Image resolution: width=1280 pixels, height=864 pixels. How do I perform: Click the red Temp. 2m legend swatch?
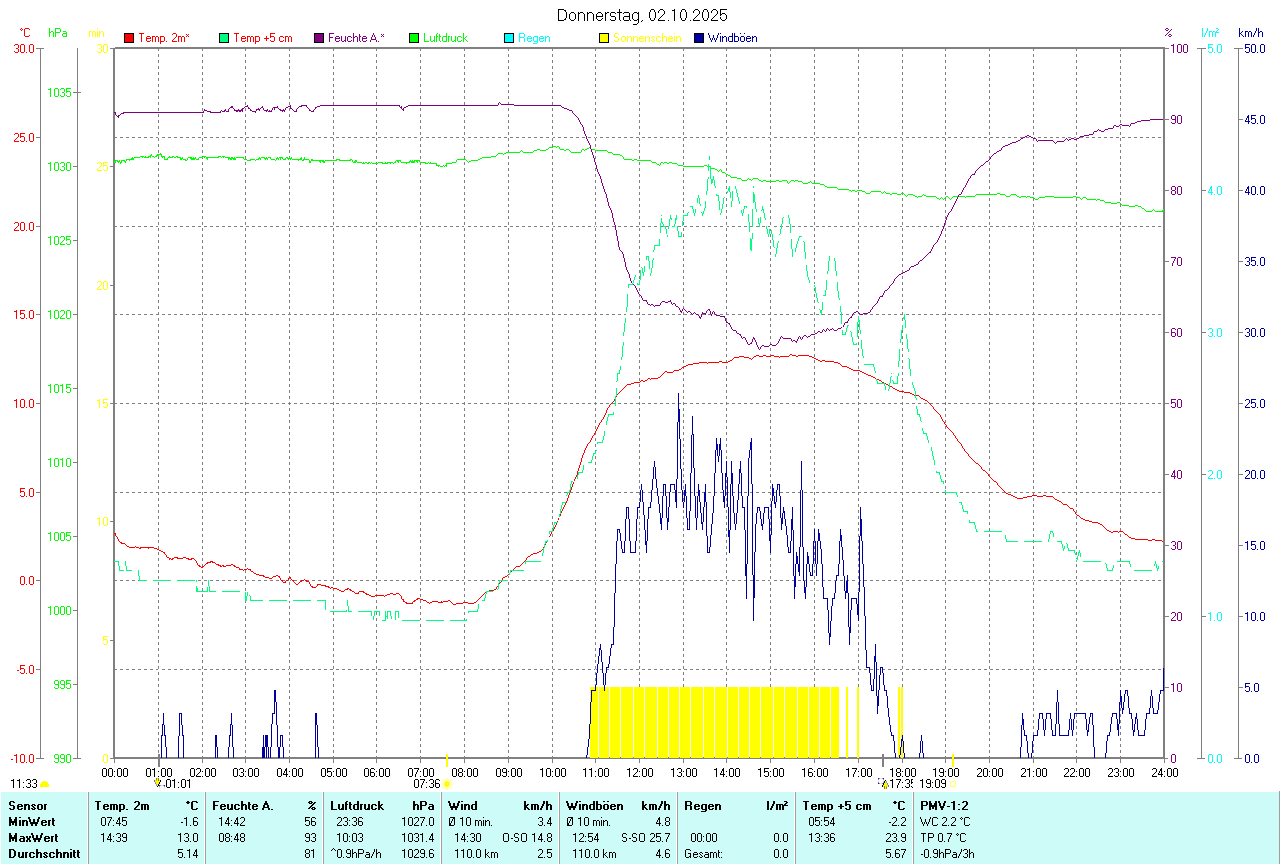pyautogui.click(x=129, y=38)
